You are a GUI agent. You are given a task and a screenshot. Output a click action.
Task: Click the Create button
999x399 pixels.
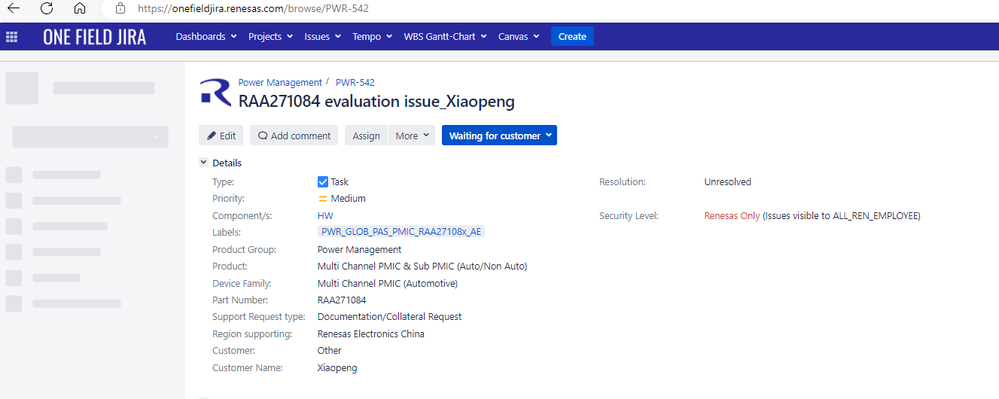(572, 36)
